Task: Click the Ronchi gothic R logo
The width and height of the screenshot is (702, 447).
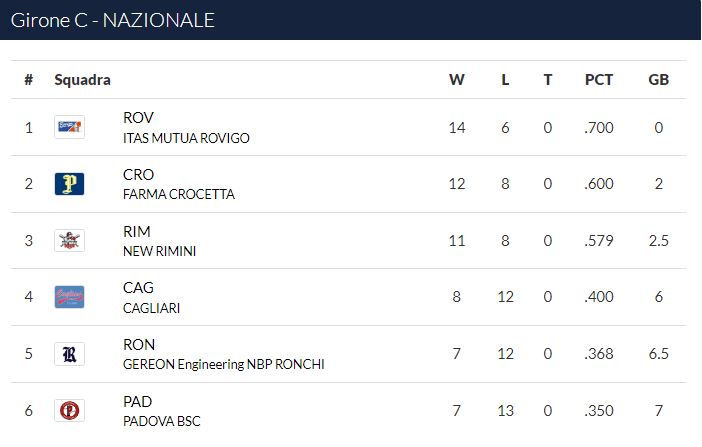Action: (69, 354)
